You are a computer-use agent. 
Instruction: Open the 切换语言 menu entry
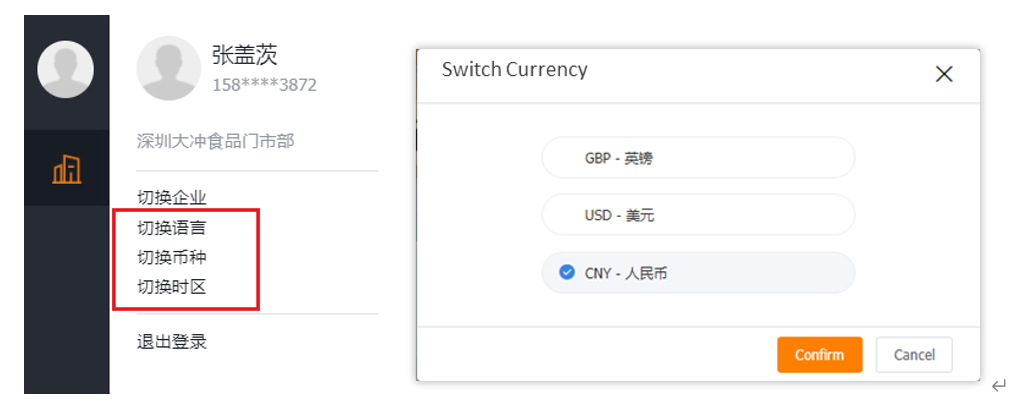[x=171, y=228]
